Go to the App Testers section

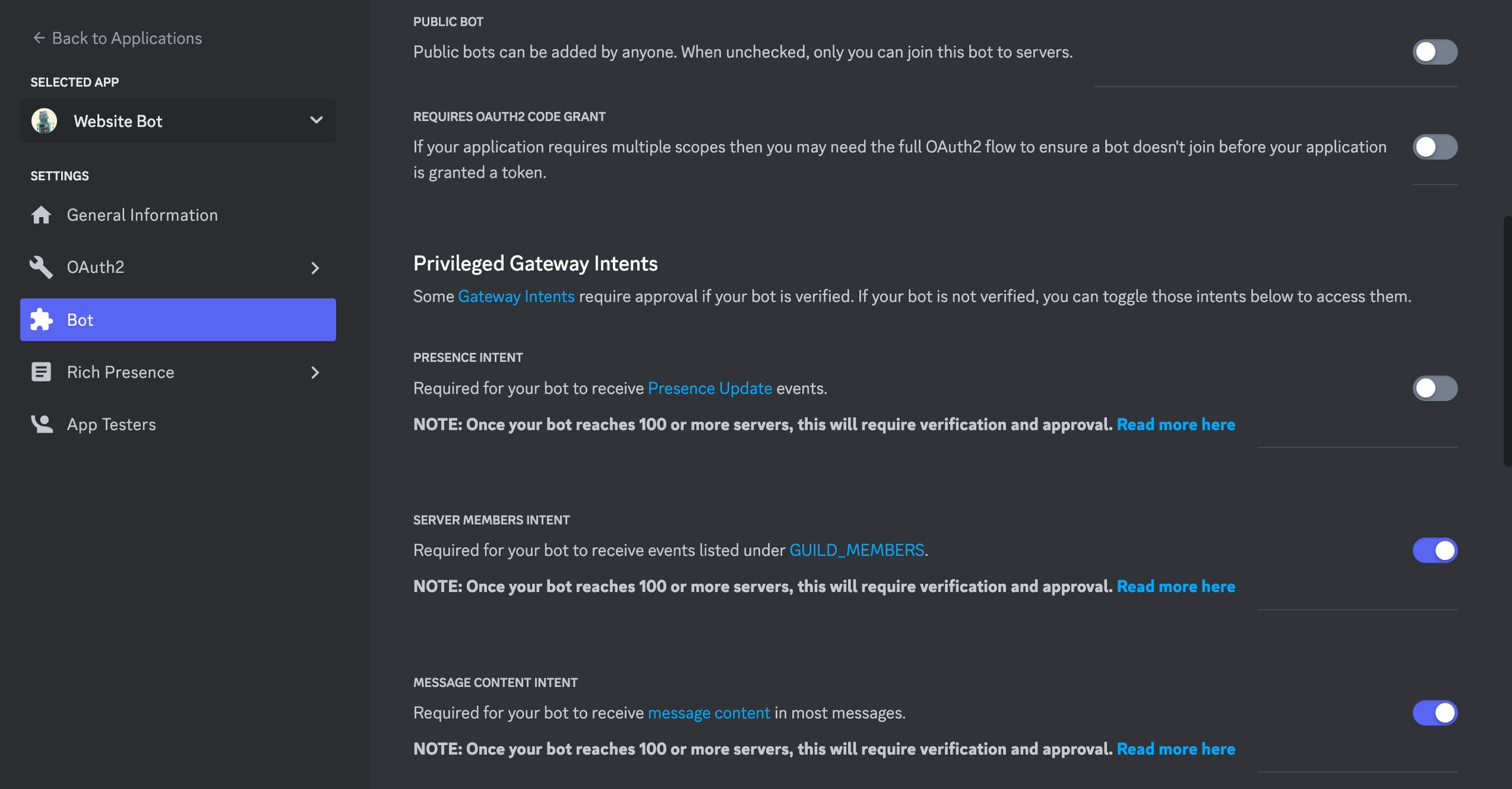(112, 424)
